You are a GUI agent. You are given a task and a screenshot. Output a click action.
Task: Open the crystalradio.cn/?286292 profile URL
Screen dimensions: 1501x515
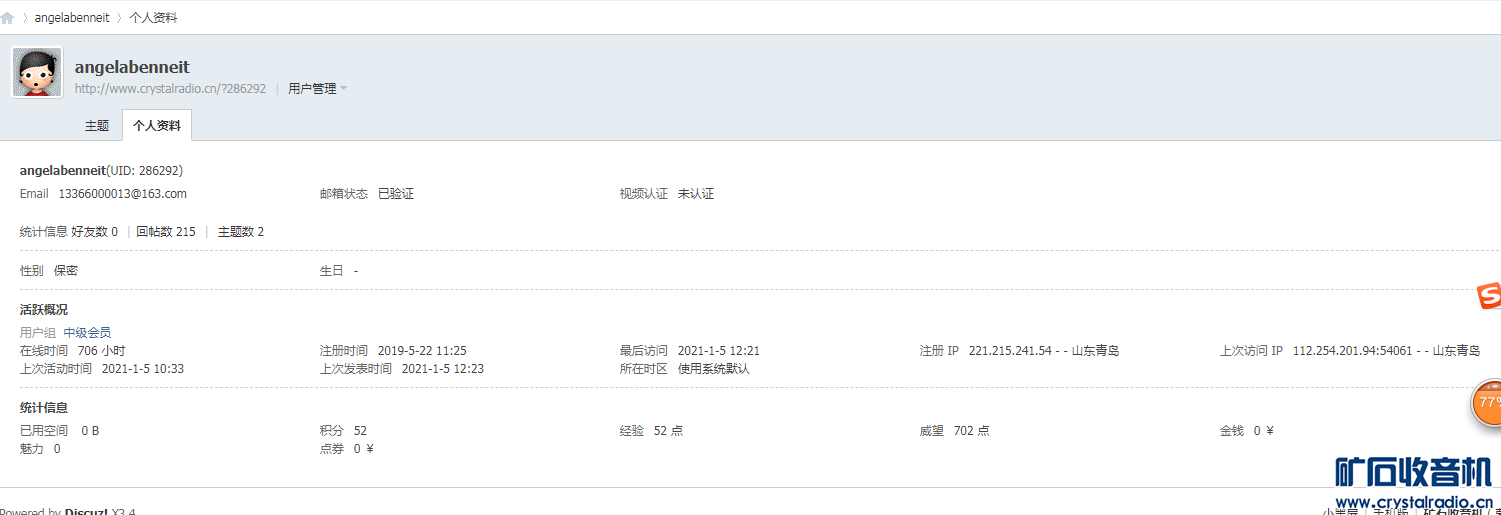coord(170,89)
